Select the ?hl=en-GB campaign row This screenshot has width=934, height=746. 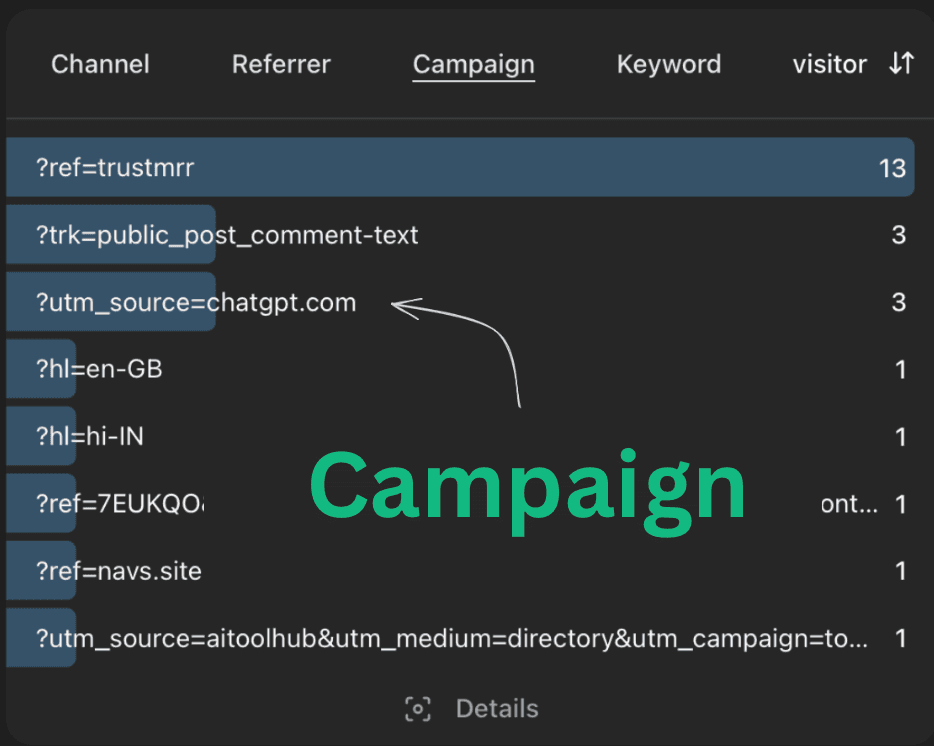point(460,369)
